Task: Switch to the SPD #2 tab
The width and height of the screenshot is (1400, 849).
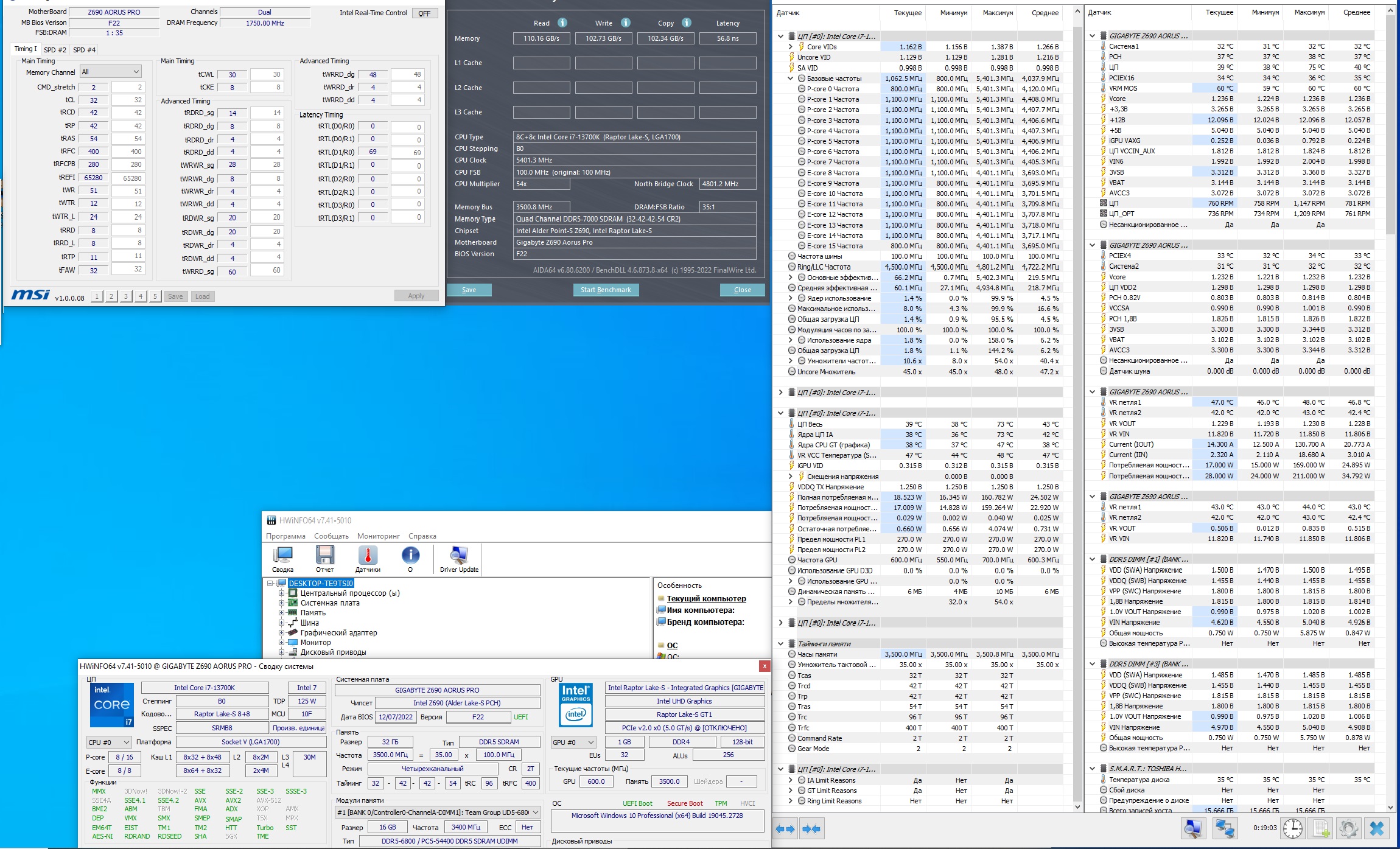Action: [x=55, y=49]
